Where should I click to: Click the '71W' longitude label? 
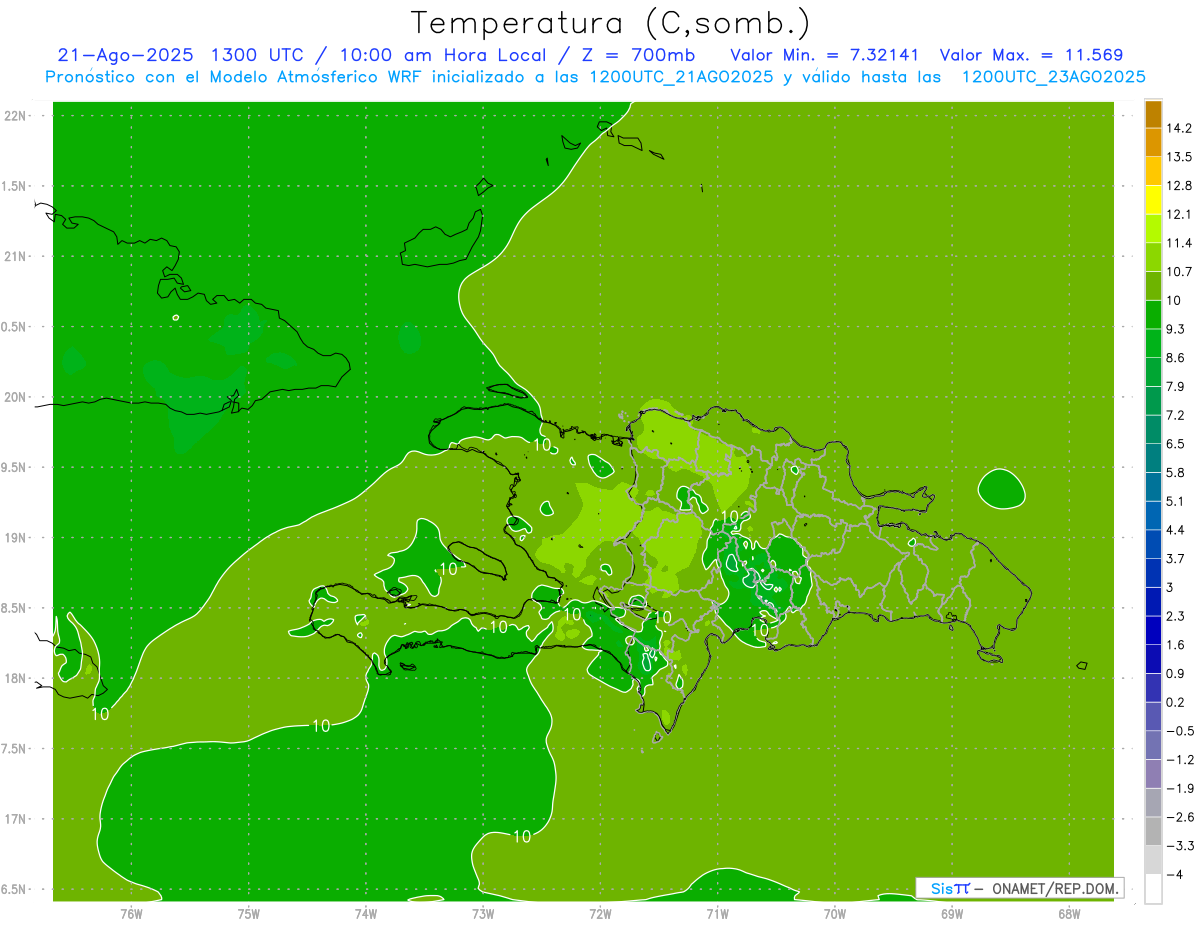(717, 913)
